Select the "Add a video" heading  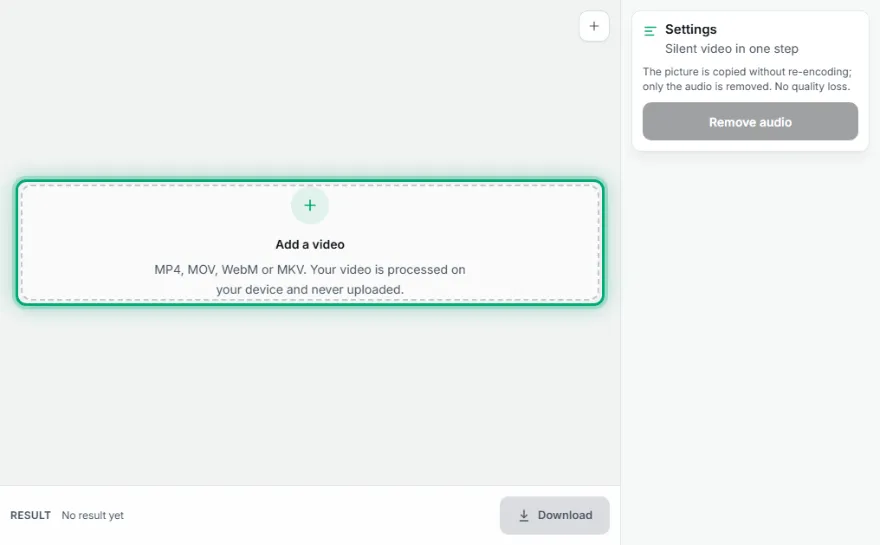[x=310, y=245]
